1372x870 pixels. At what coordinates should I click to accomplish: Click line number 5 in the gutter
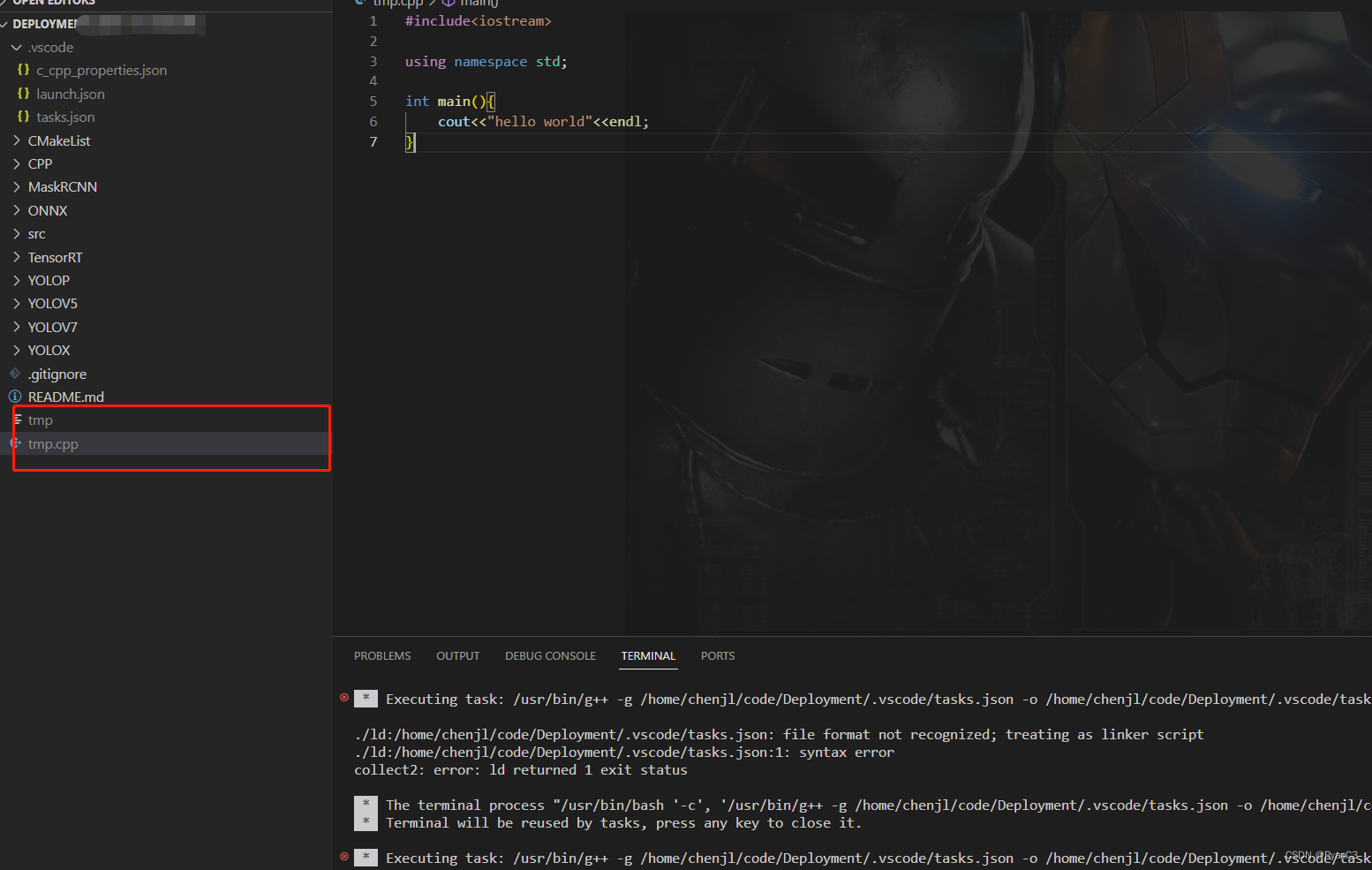click(x=373, y=102)
